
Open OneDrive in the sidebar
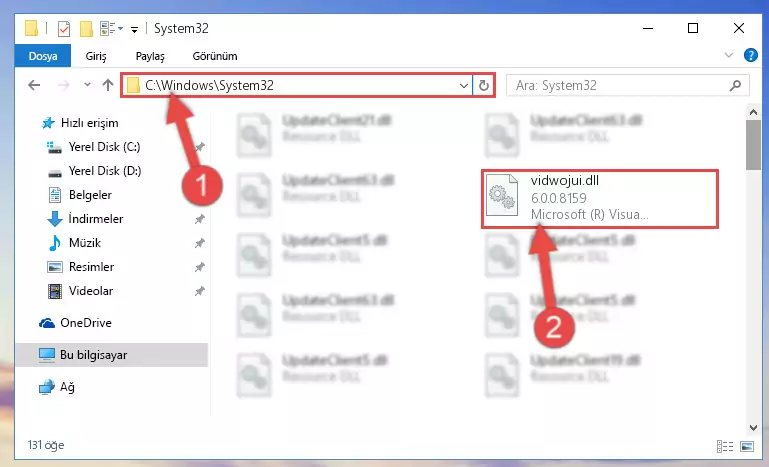tap(86, 323)
